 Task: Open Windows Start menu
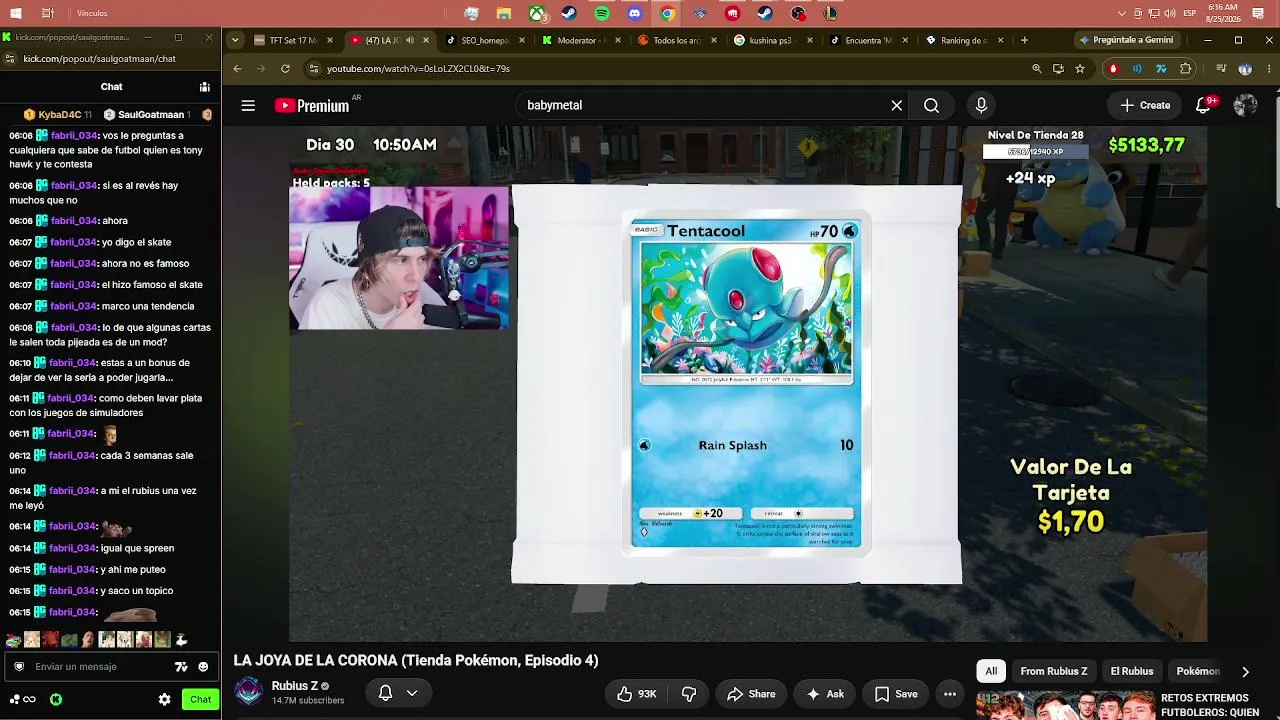click(x=16, y=13)
